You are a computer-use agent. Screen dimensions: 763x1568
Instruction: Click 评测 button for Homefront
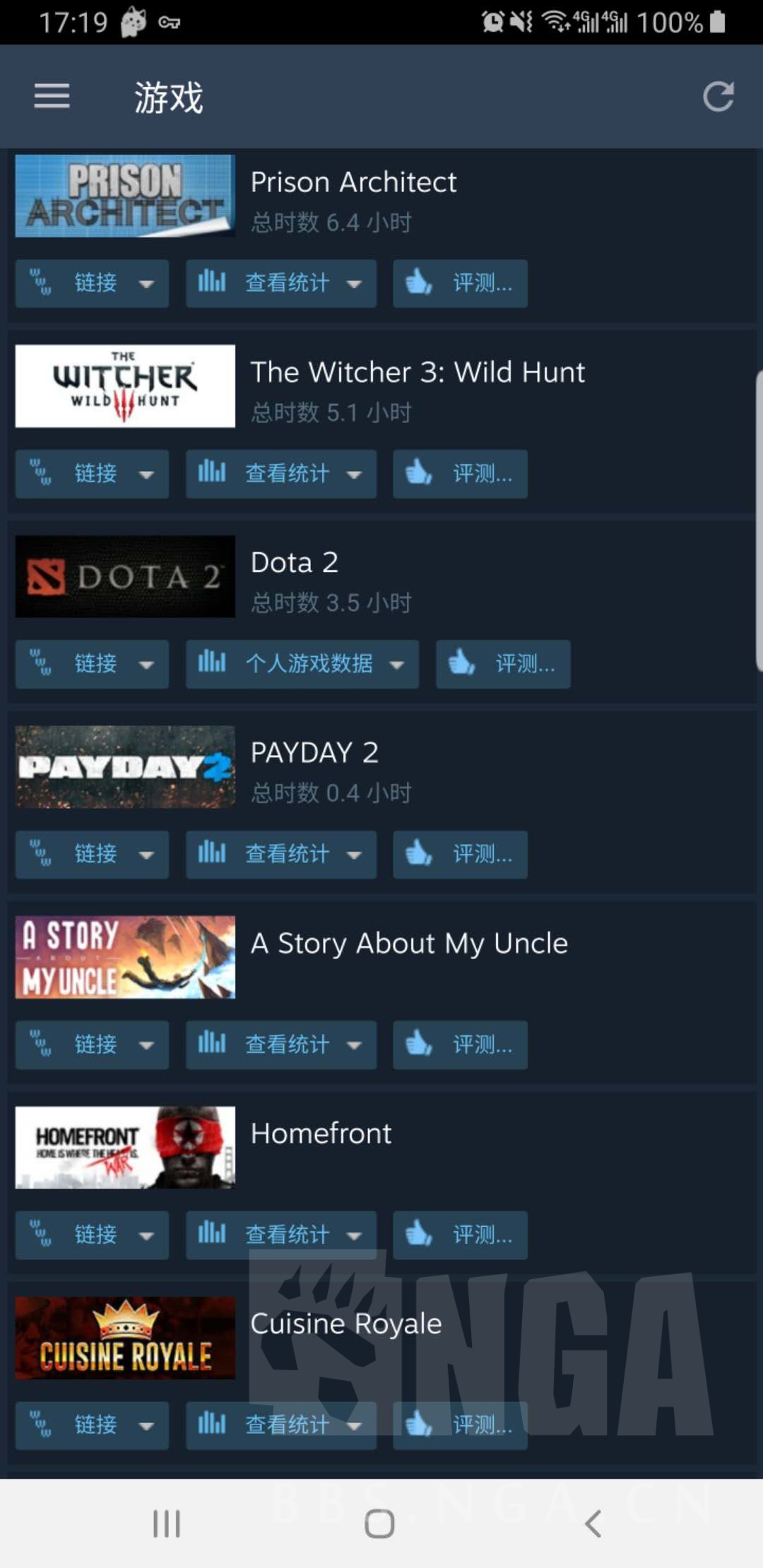(461, 1235)
